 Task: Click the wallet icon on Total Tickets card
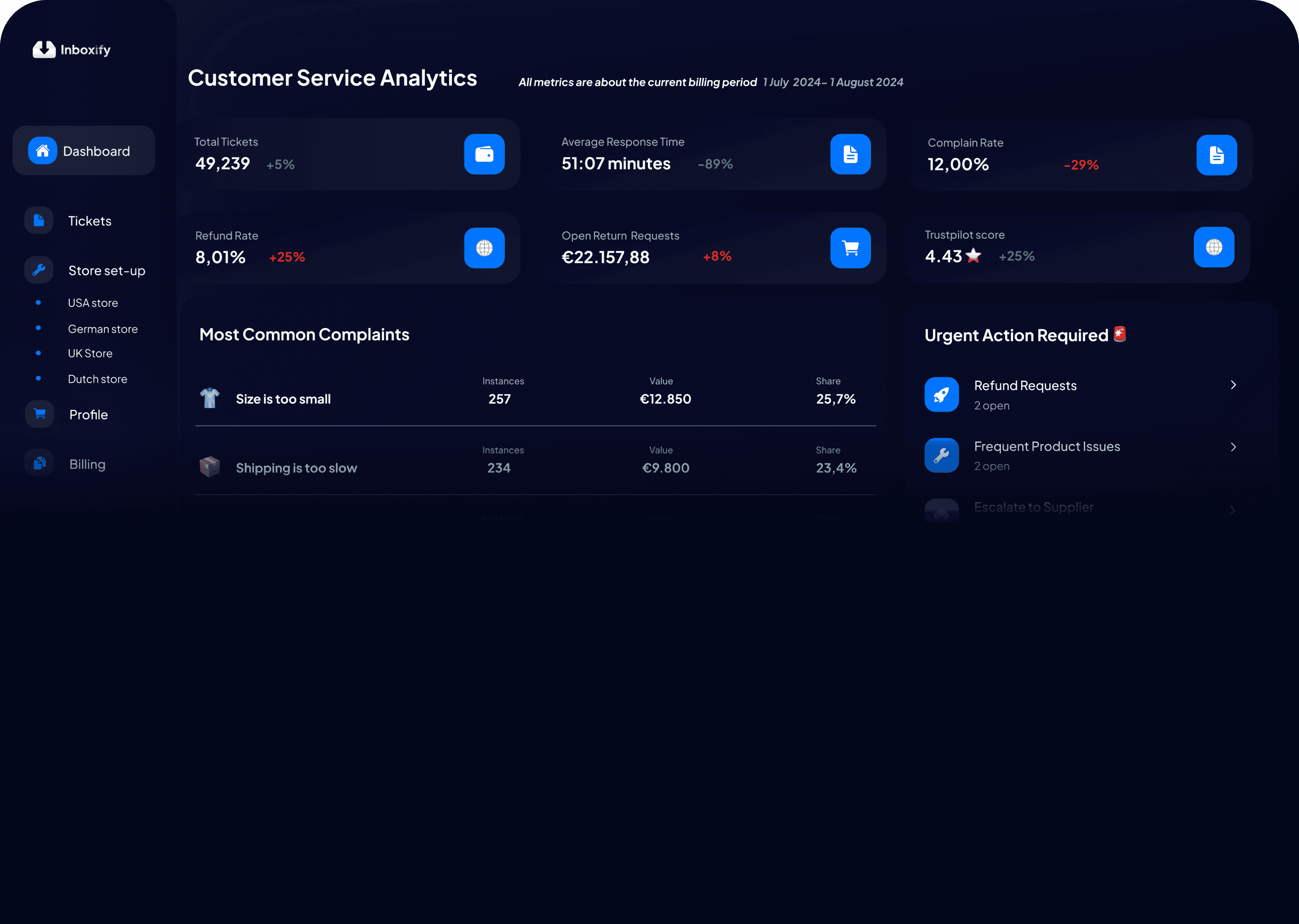pos(484,154)
